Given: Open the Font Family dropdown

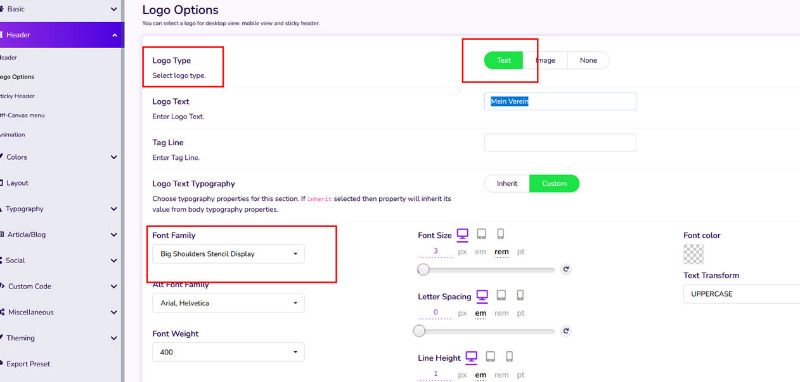Looking at the screenshot, I should point(229,254).
